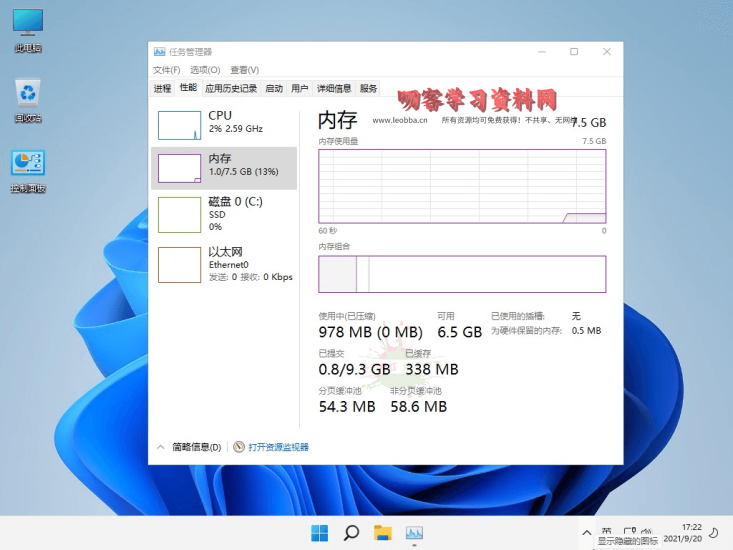Open the 选项(O) menu
This screenshot has width=733, height=550.
[x=205, y=70]
